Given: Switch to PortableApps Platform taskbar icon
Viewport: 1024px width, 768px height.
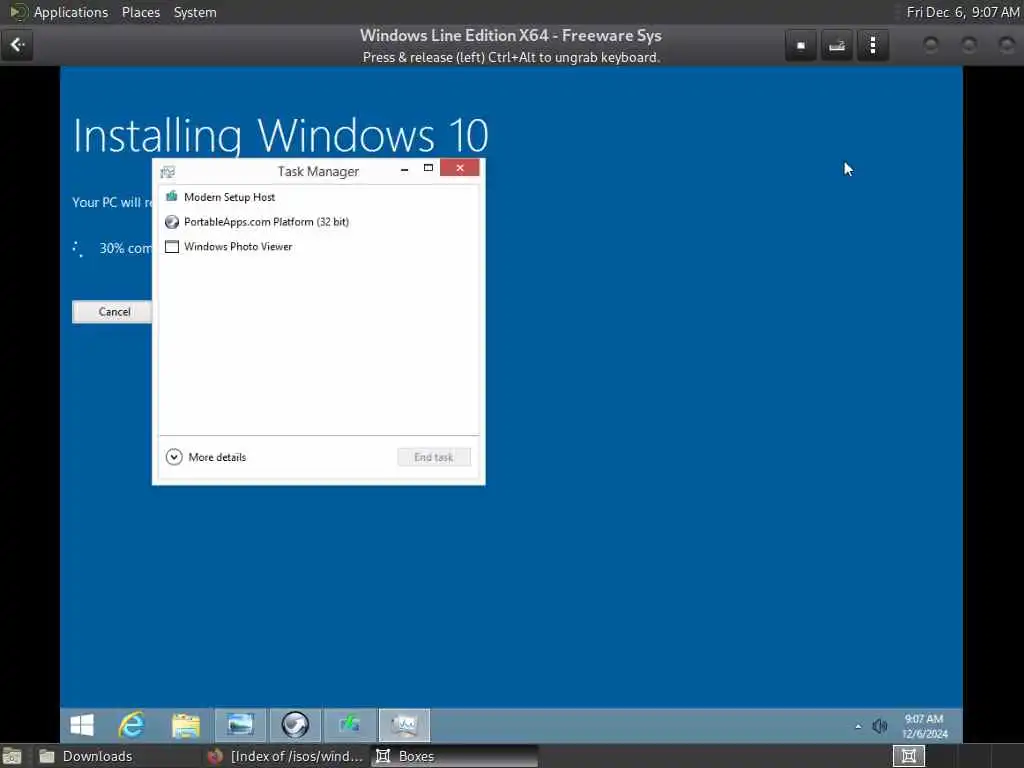Looking at the screenshot, I should click(295, 725).
